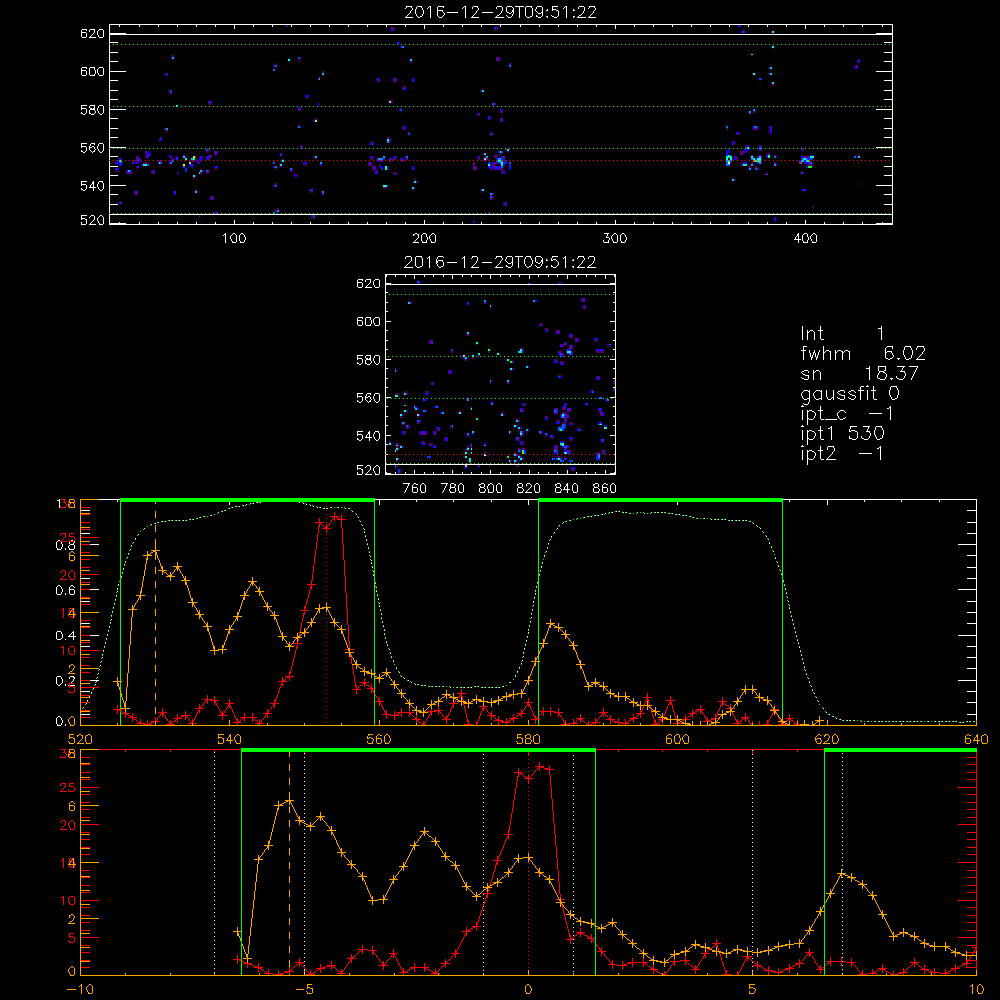Click the timestamp title above the wide top image
The height and width of the screenshot is (1000, 1000).
coord(501,12)
